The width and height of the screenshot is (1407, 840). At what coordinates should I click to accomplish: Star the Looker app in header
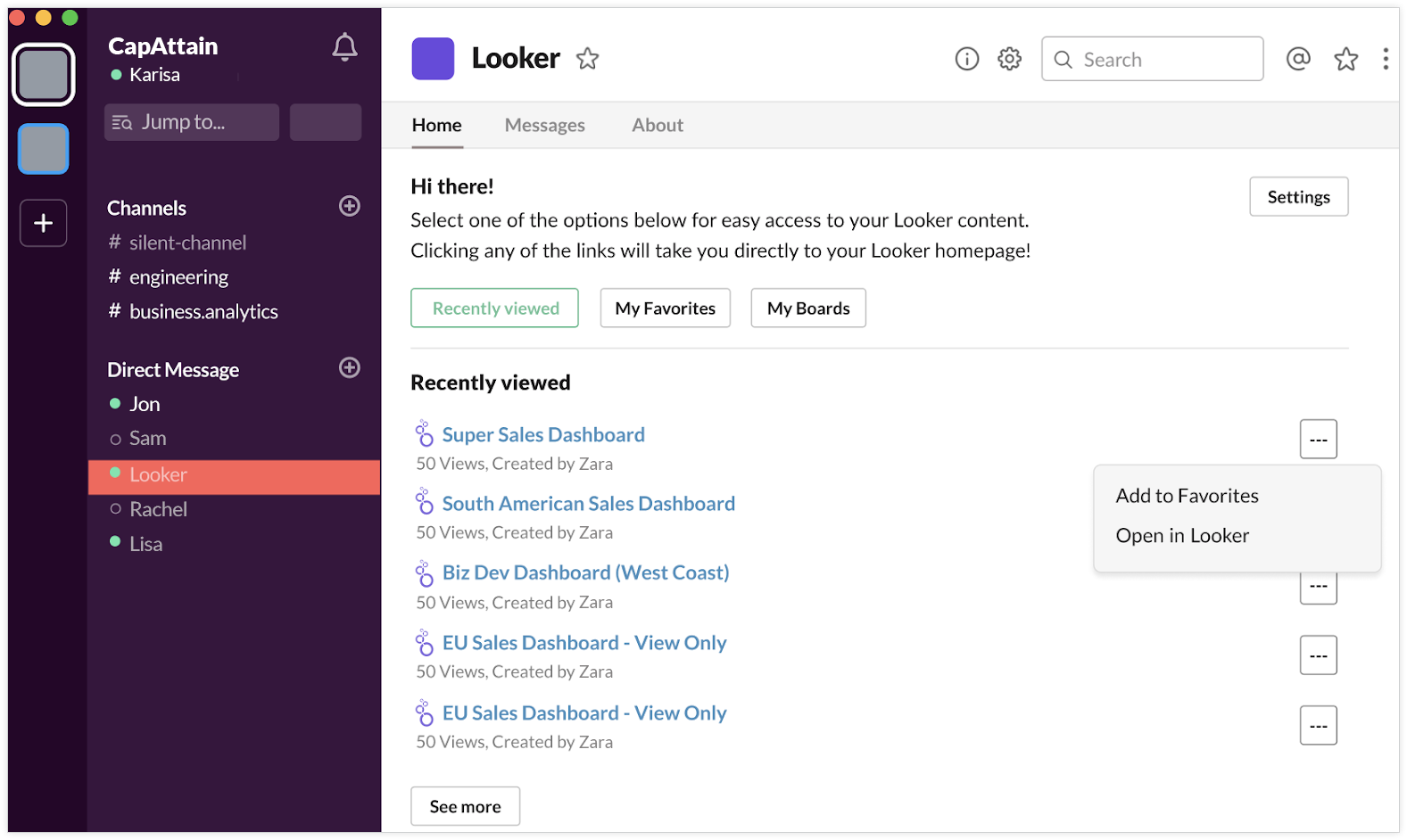click(587, 59)
